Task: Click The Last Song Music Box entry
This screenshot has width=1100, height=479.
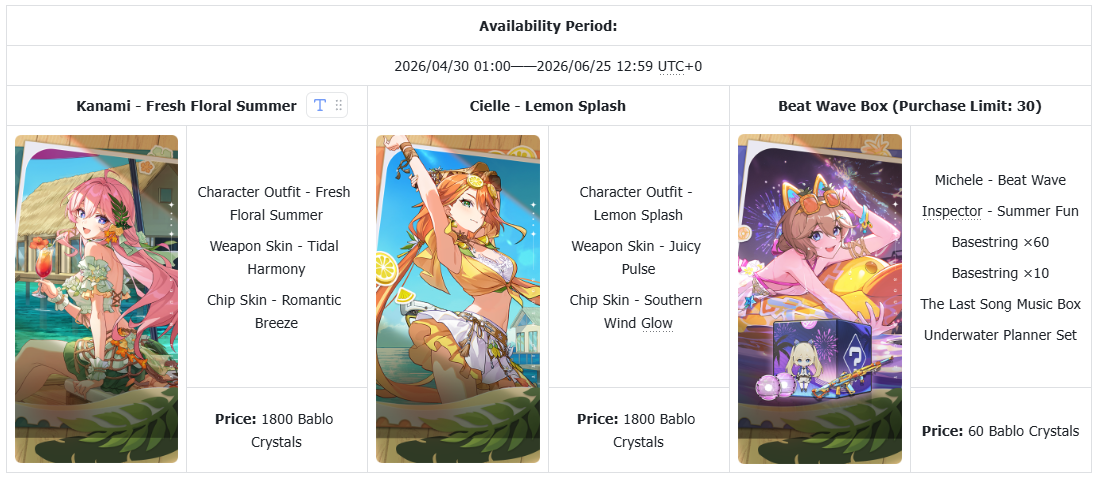Action: tap(1000, 304)
